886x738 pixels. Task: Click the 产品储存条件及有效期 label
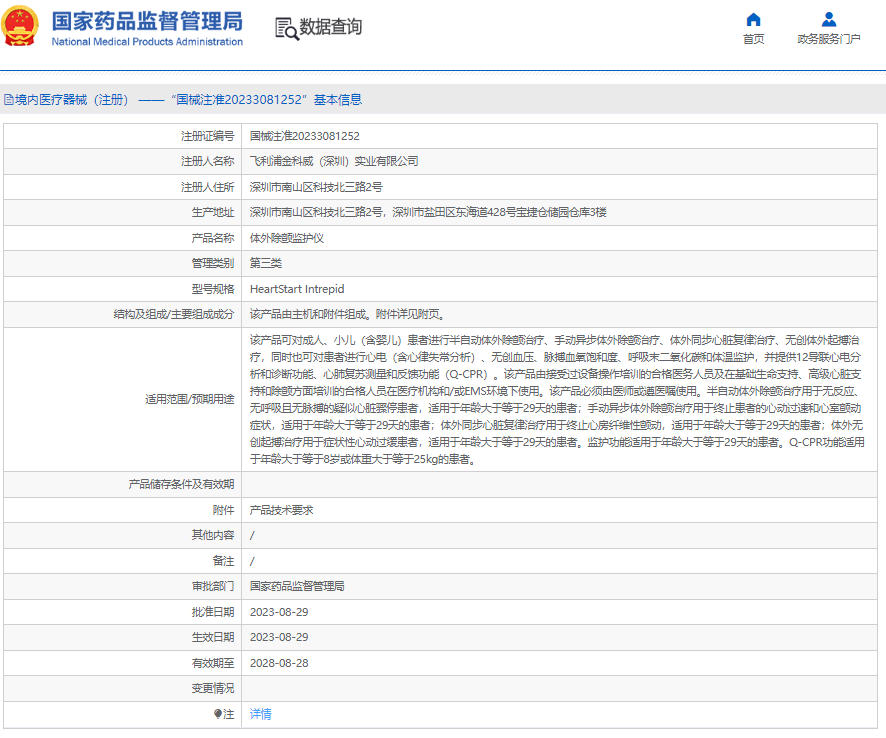[x=181, y=484]
